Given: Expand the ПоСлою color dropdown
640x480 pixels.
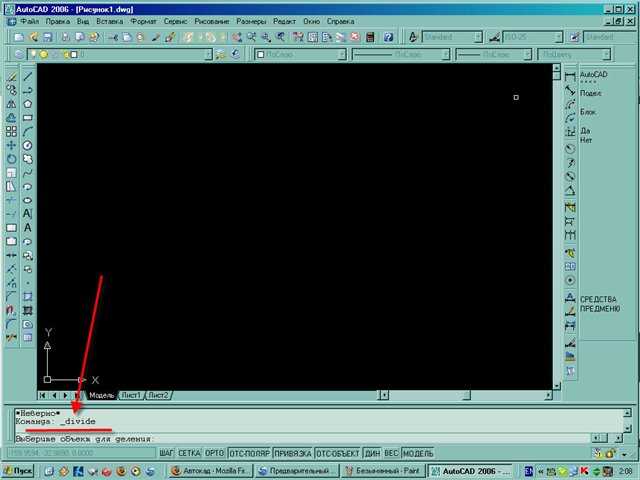Looking at the screenshot, I should coord(343,54).
